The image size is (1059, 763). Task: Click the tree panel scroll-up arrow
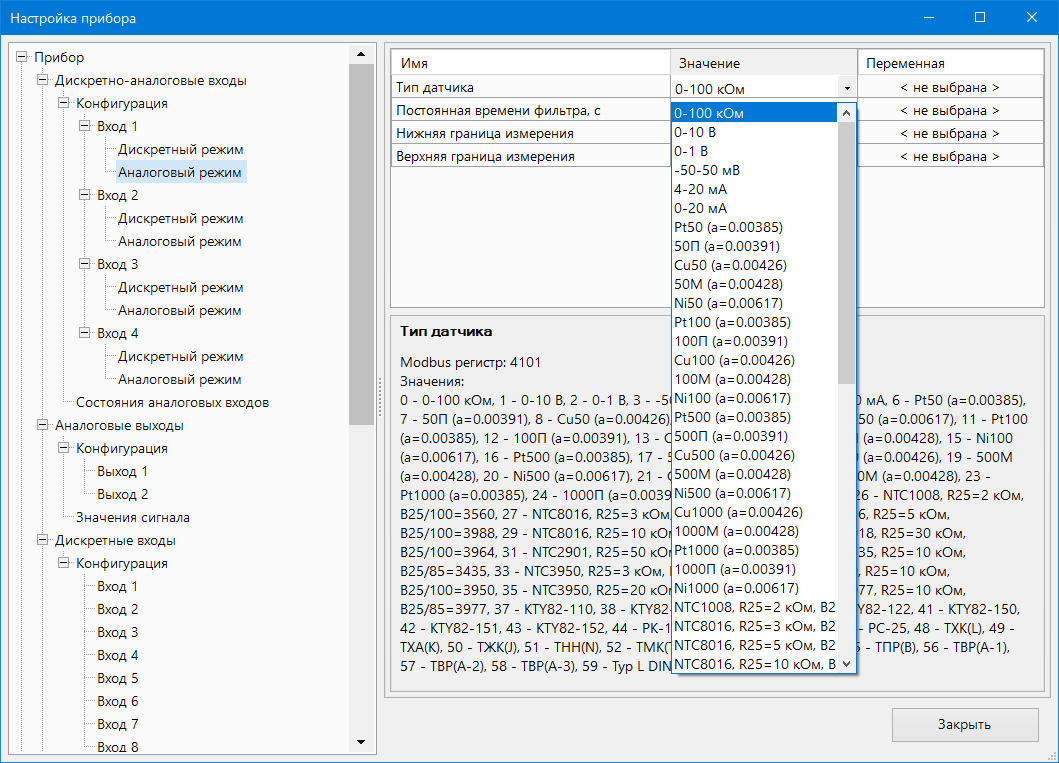(x=361, y=54)
